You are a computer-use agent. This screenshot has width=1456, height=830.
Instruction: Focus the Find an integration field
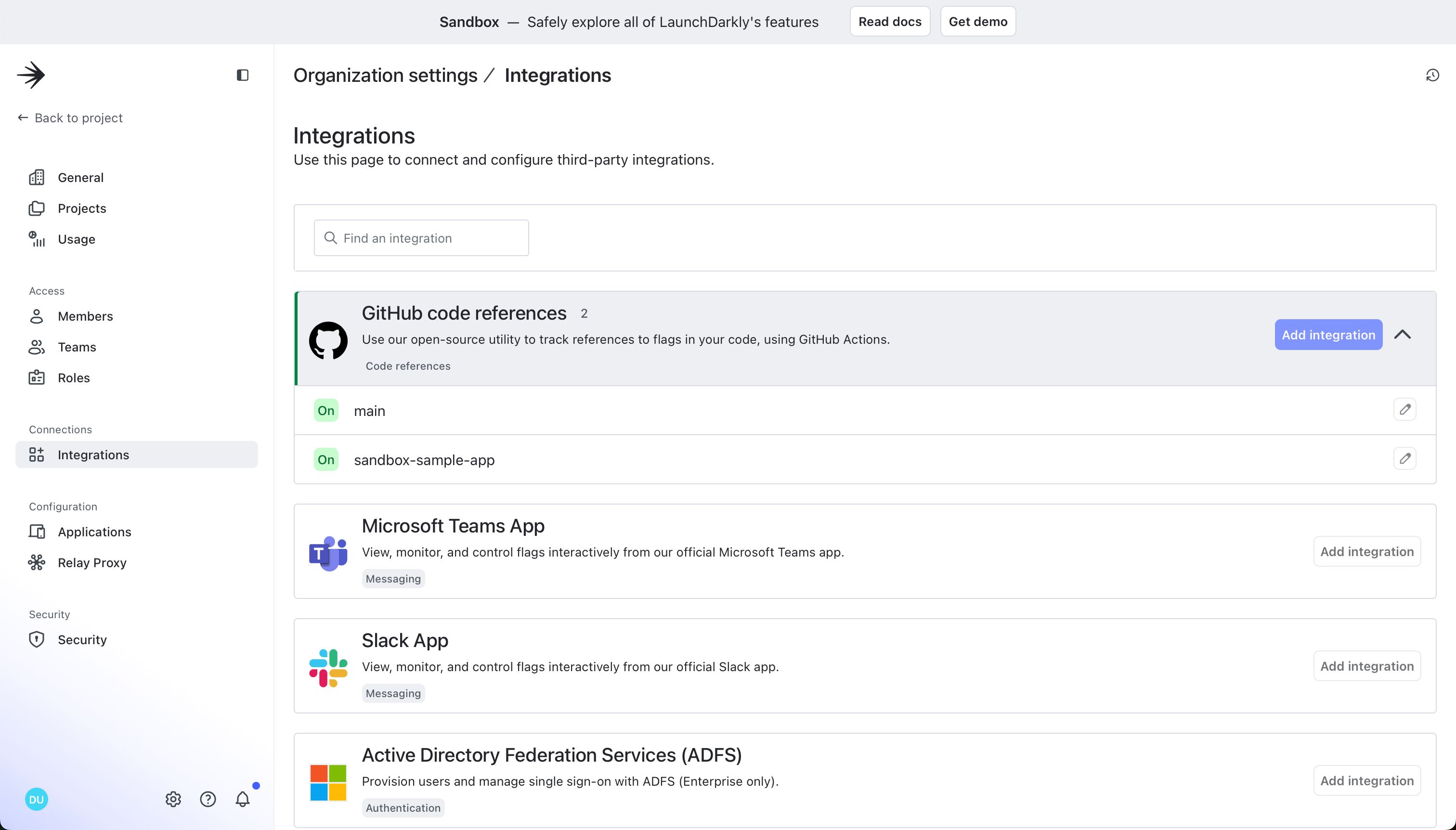(421, 238)
